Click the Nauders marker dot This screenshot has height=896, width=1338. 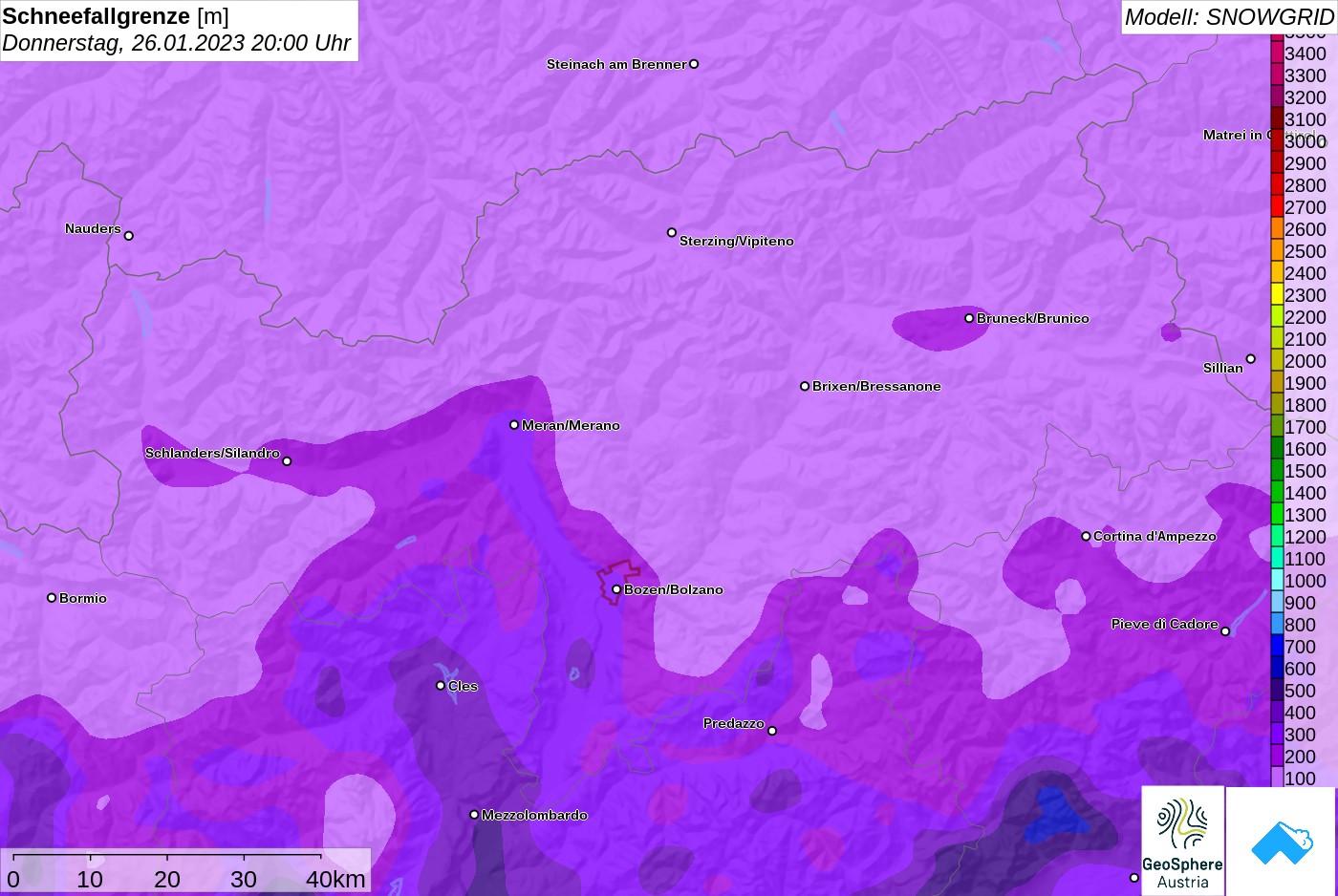click(x=129, y=236)
